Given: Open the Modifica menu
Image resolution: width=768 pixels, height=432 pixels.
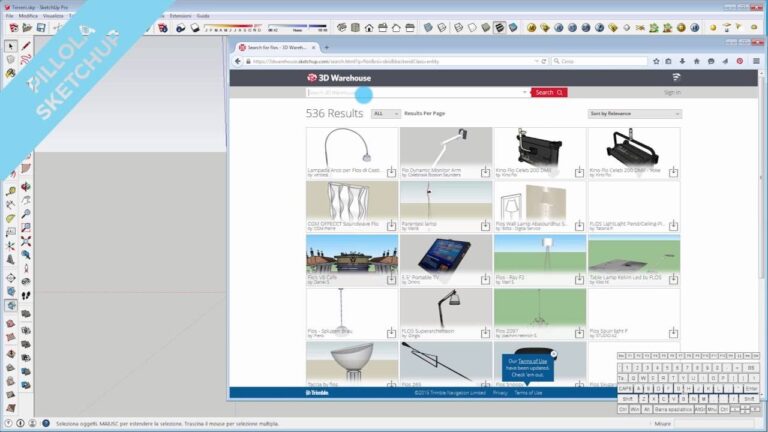Looking at the screenshot, I should (x=28, y=16).
